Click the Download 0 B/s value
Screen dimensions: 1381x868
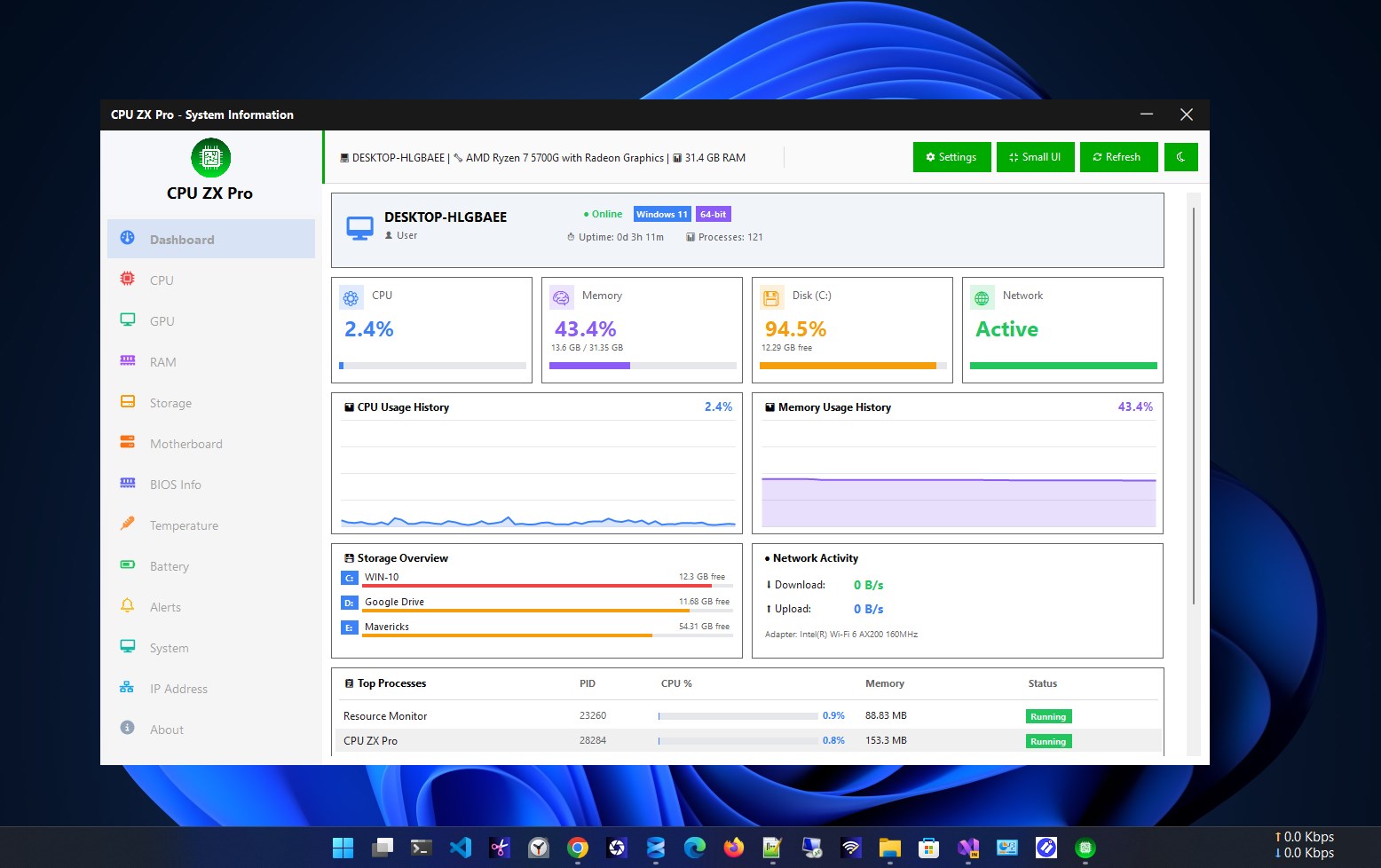click(x=868, y=585)
